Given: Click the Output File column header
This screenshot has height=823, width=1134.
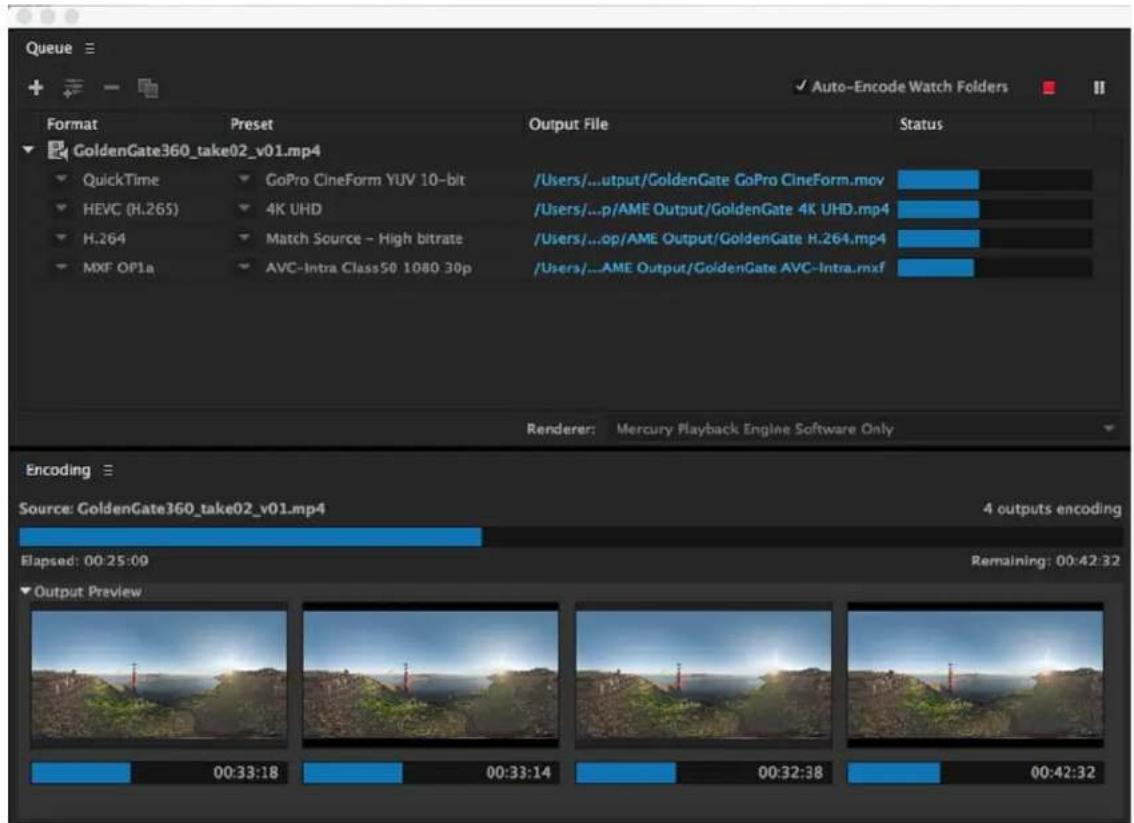Looking at the screenshot, I should pyautogui.click(x=568, y=124).
